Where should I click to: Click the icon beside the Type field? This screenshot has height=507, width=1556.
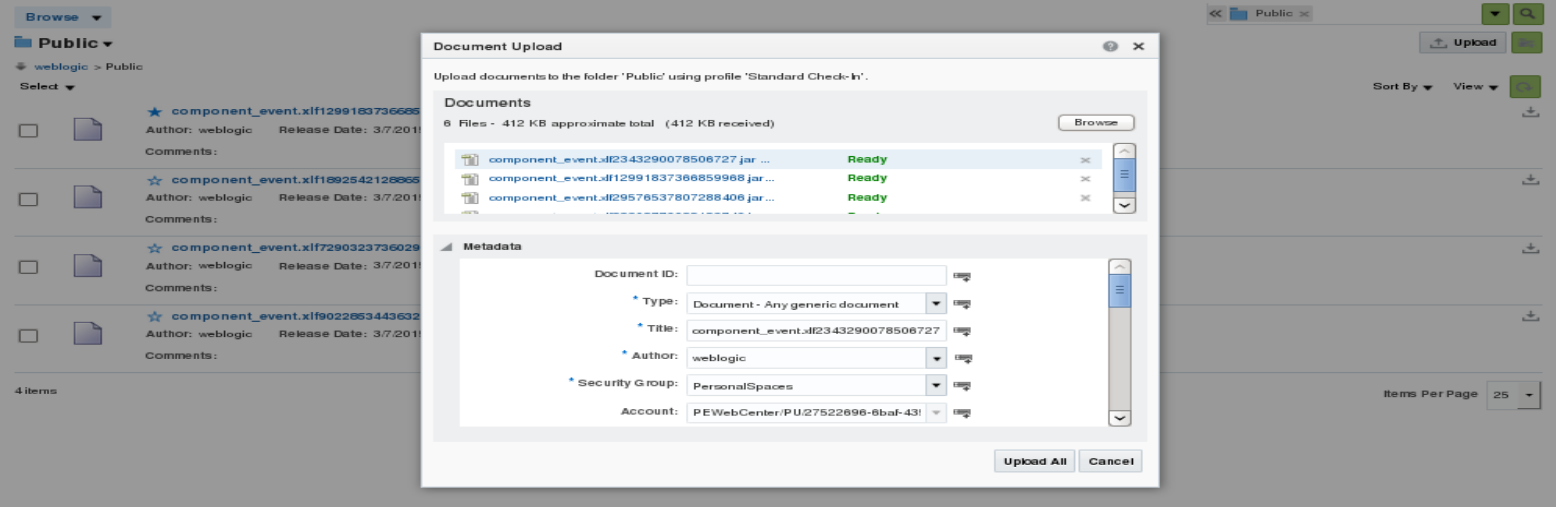962,304
